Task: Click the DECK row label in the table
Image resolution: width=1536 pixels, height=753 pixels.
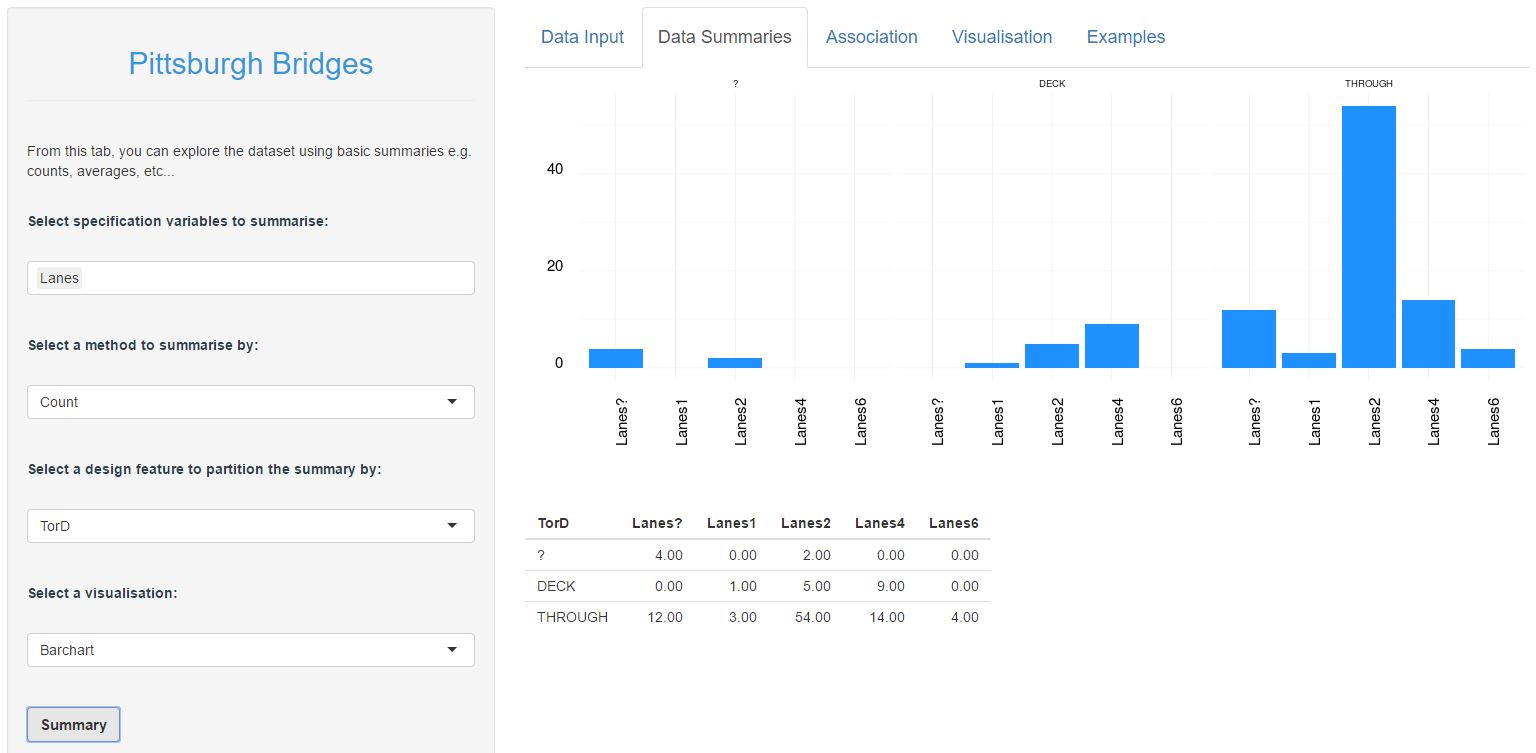Action: tap(556, 586)
